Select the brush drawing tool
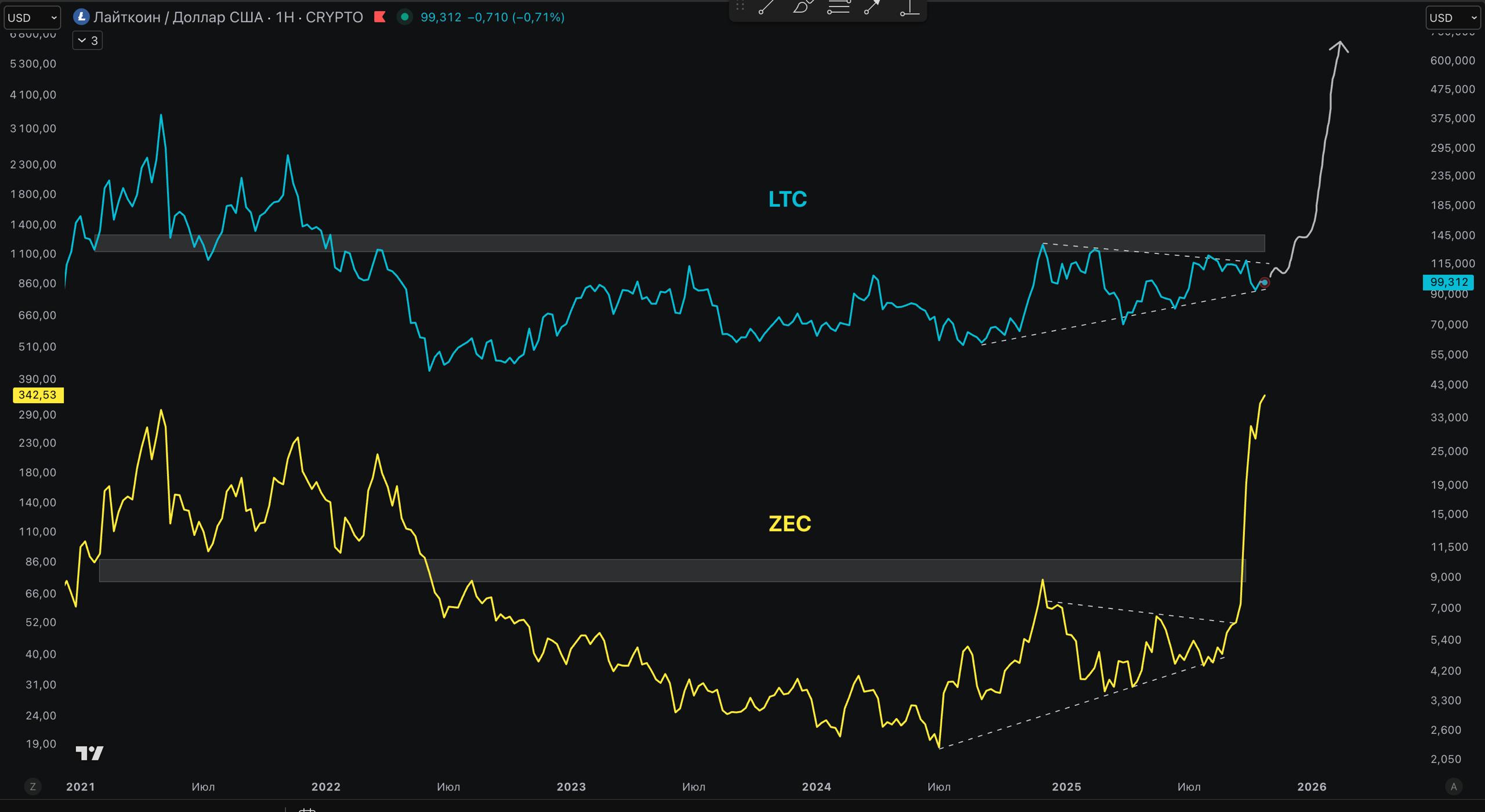 (802, 7)
